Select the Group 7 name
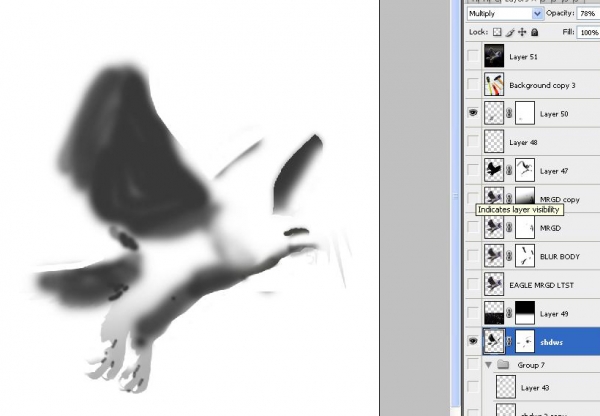The width and height of the screenshot is (600, 416). coord(531,365)
